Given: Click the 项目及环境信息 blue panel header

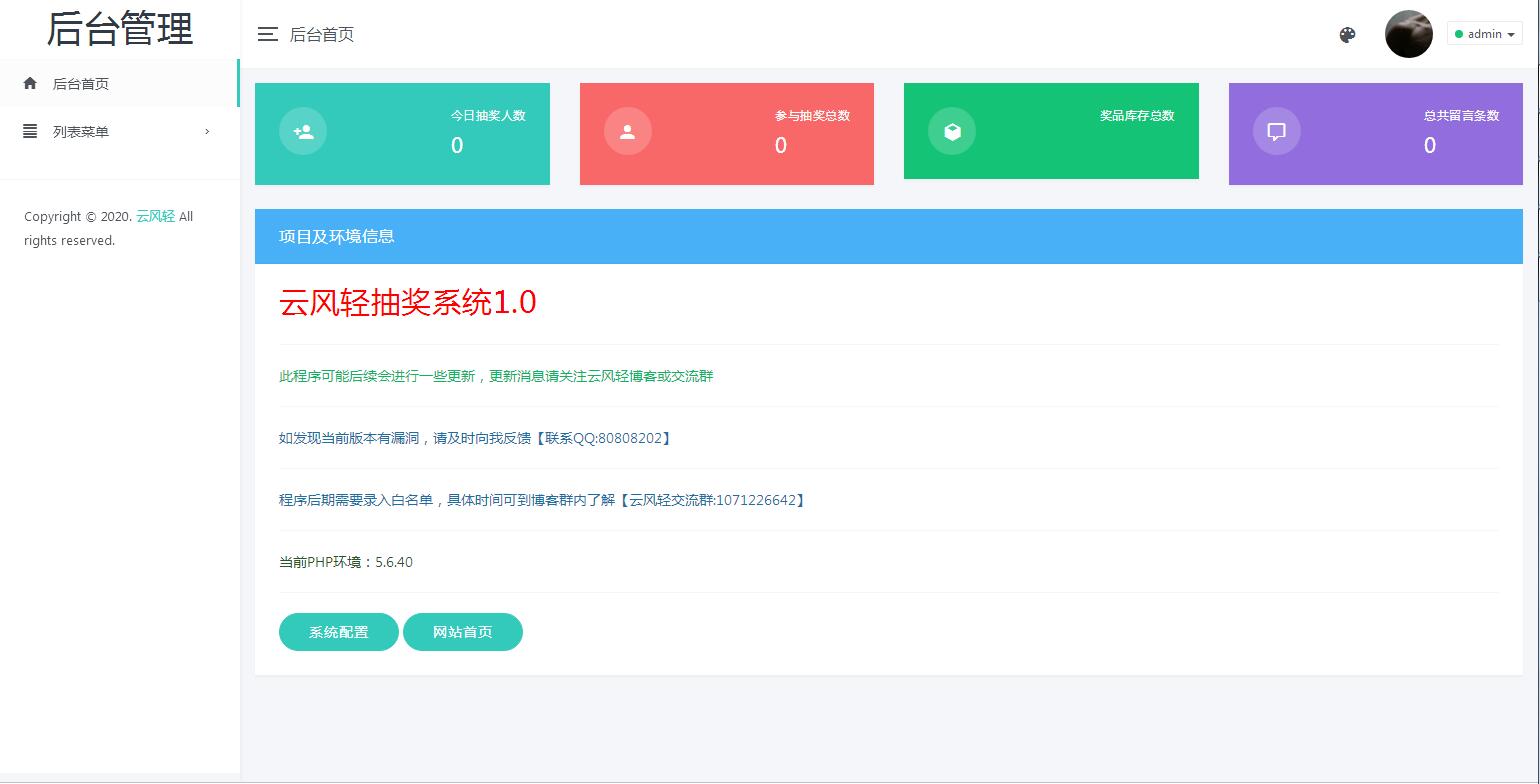Looking at the screenshot, I should click(x=336, y=236).
